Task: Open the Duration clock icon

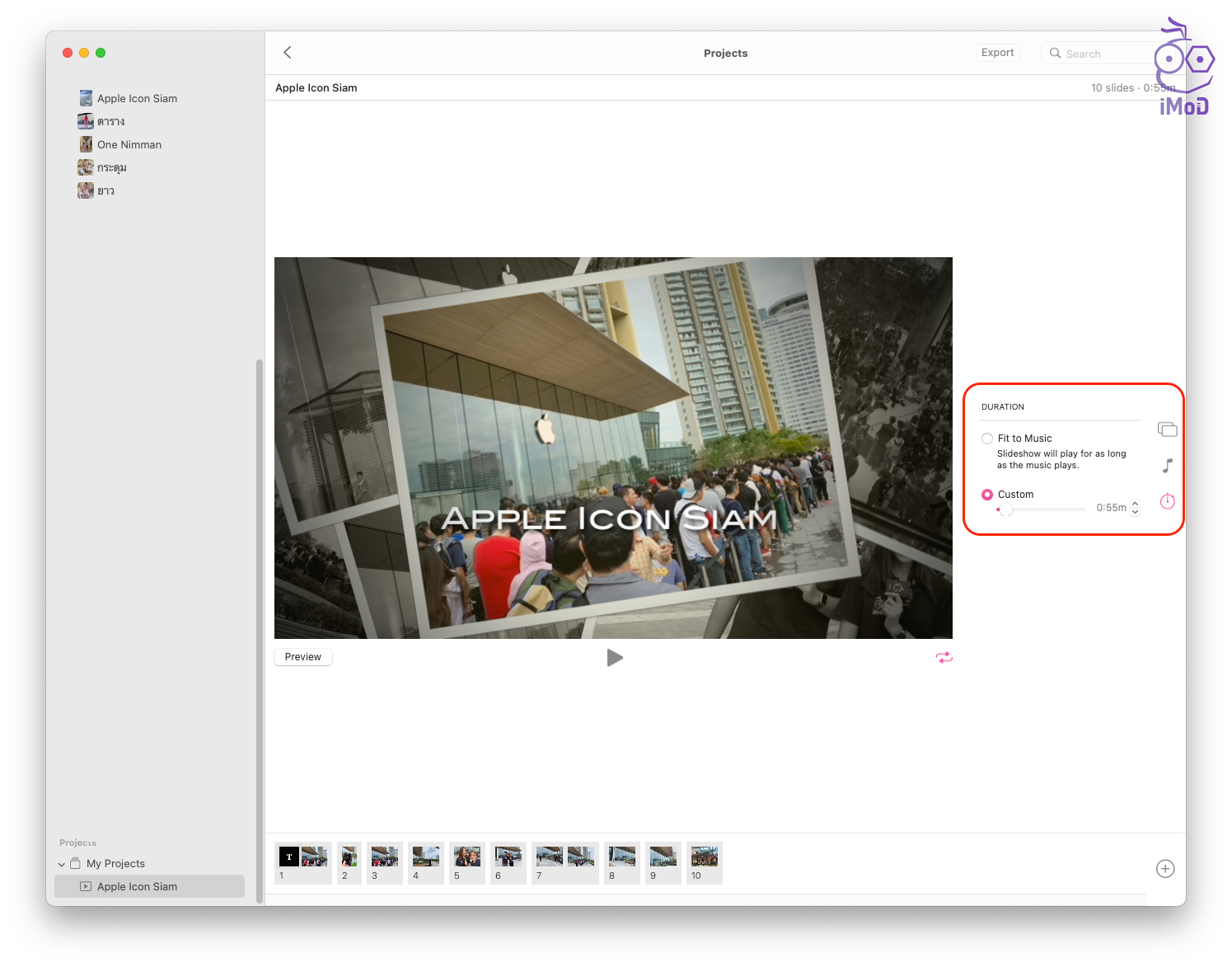Action: pyautogui.click(x=1167, y=501)
